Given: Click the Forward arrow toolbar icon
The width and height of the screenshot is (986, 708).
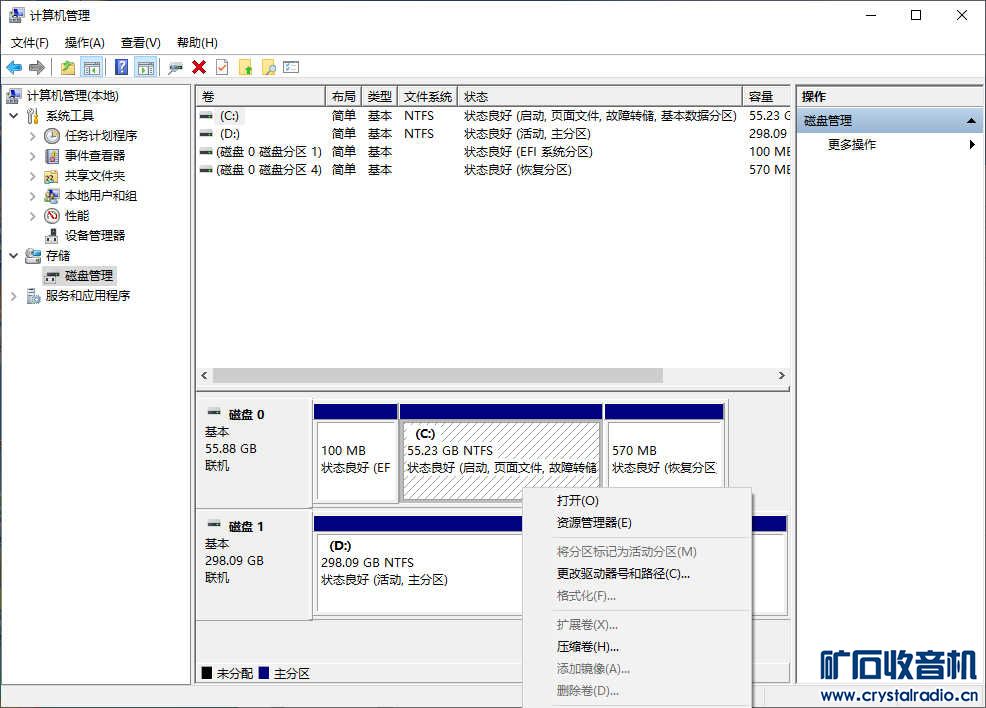Looking at the screenshot, I should tap(36, 67).
